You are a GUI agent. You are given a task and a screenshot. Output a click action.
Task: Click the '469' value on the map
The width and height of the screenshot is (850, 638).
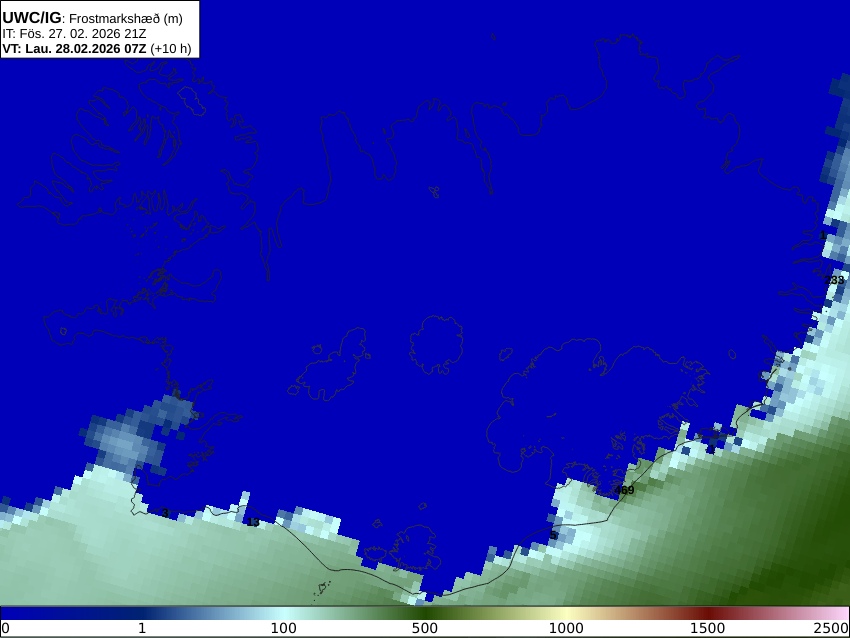coord(624,490)
